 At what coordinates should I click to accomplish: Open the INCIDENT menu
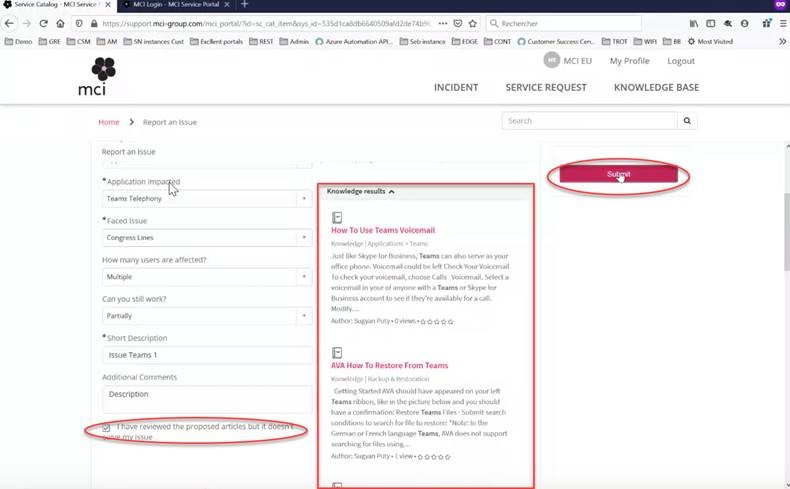coord(456,87)
